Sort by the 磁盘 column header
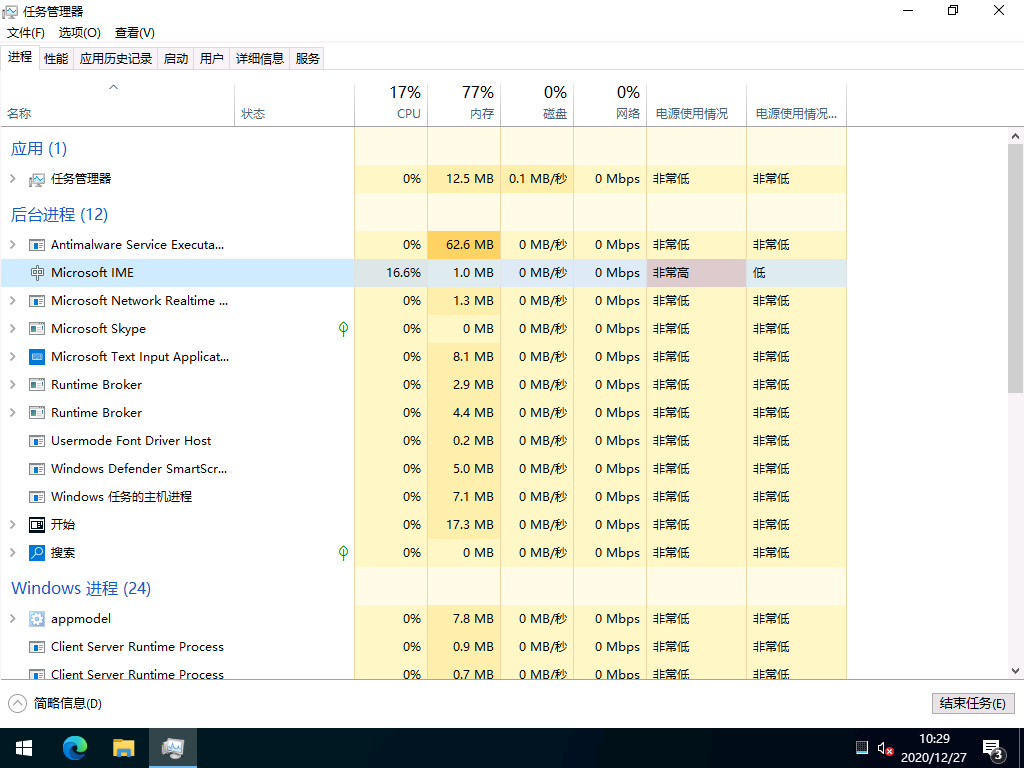This screenshot has width=1024, height=768. (x=537, y=104)
